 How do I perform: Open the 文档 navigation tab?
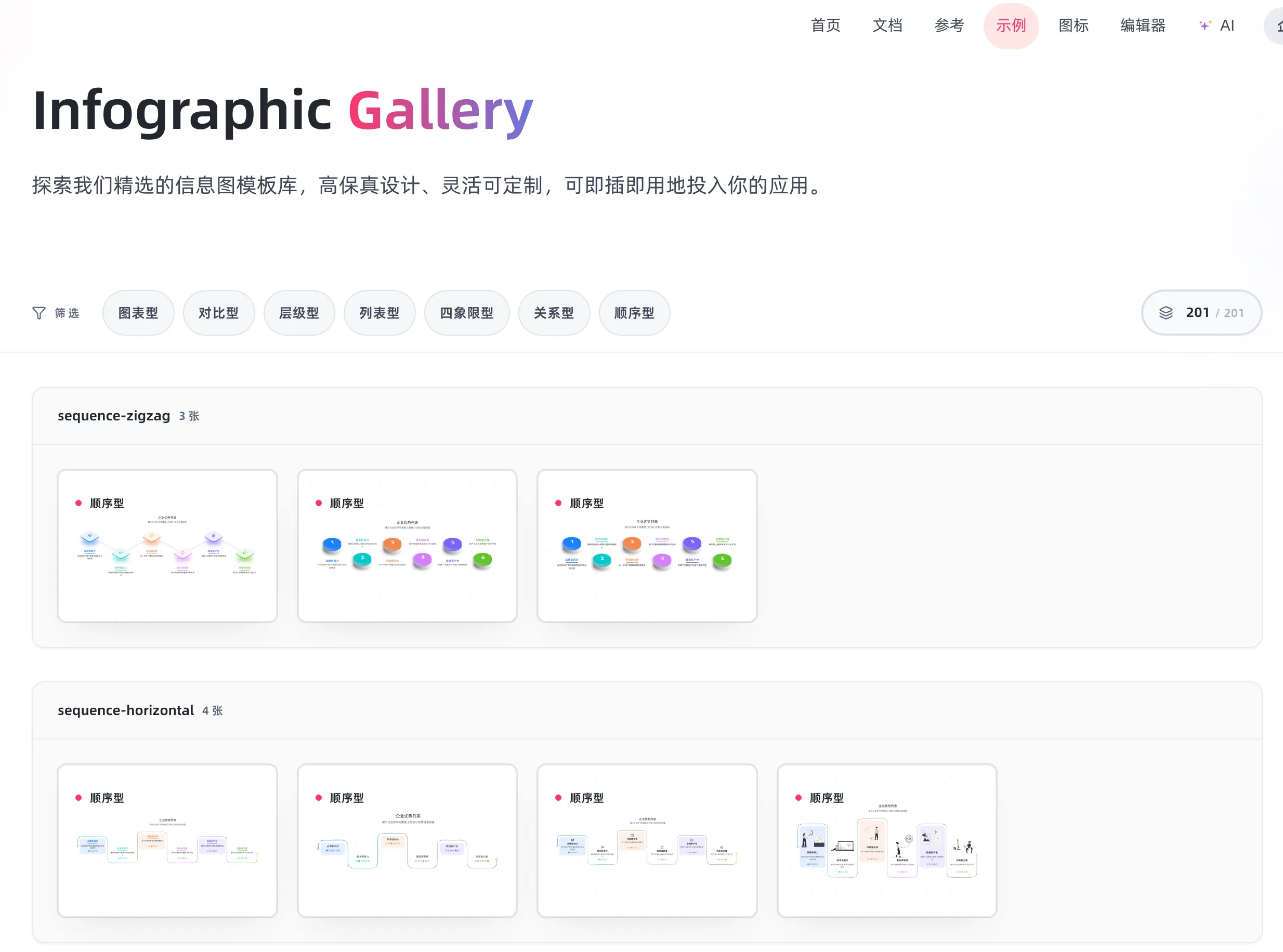click(x=887, y=25)
